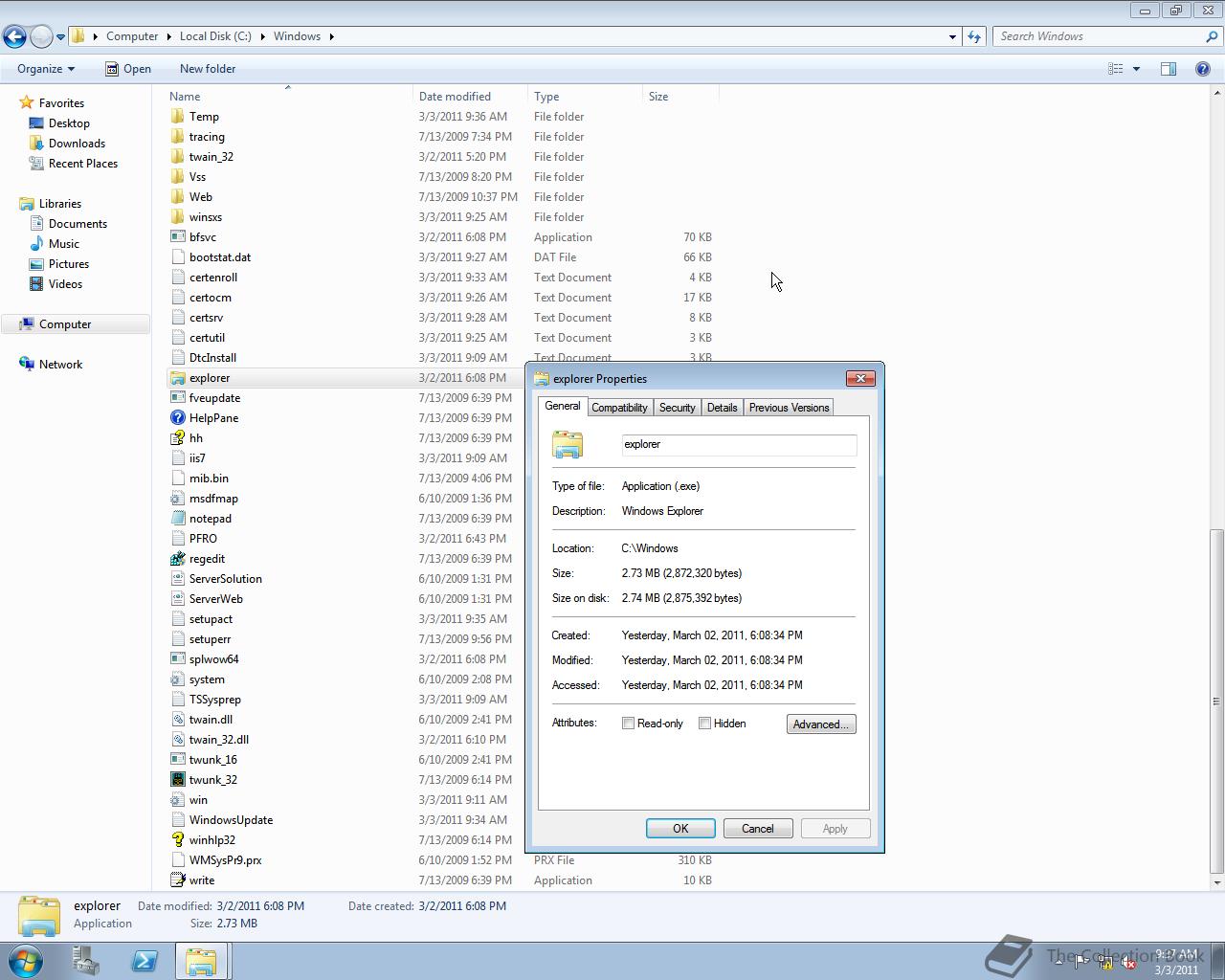The width and height of the screenshot is (1225, 980).
Task: Select Downloads in Favorites
Action: tap(77, 144)
